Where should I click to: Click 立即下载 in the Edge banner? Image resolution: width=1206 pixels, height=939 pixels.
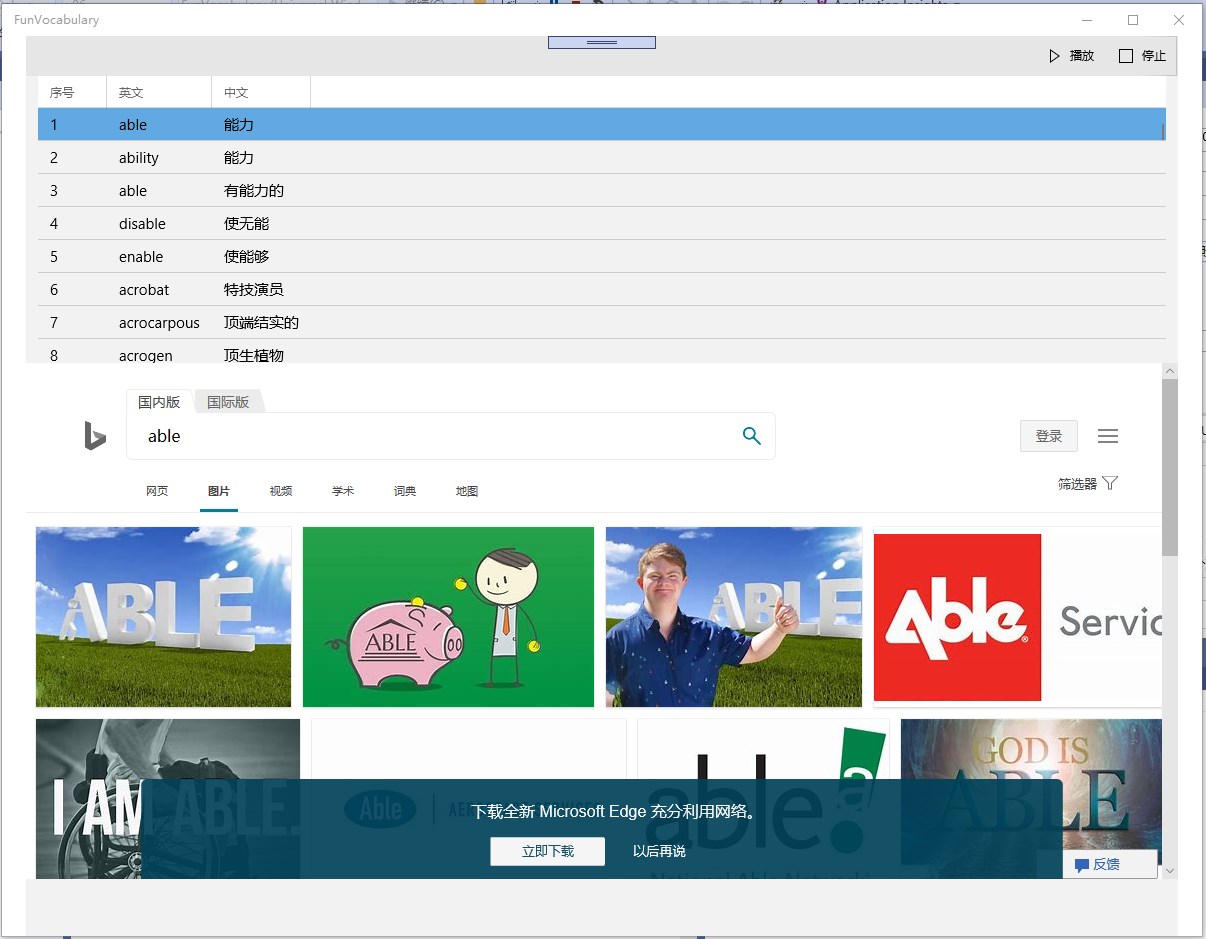click(548, 851)
